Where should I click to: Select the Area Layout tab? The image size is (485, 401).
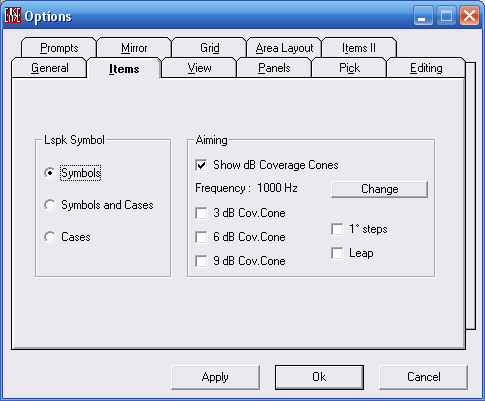pos(284,48)
